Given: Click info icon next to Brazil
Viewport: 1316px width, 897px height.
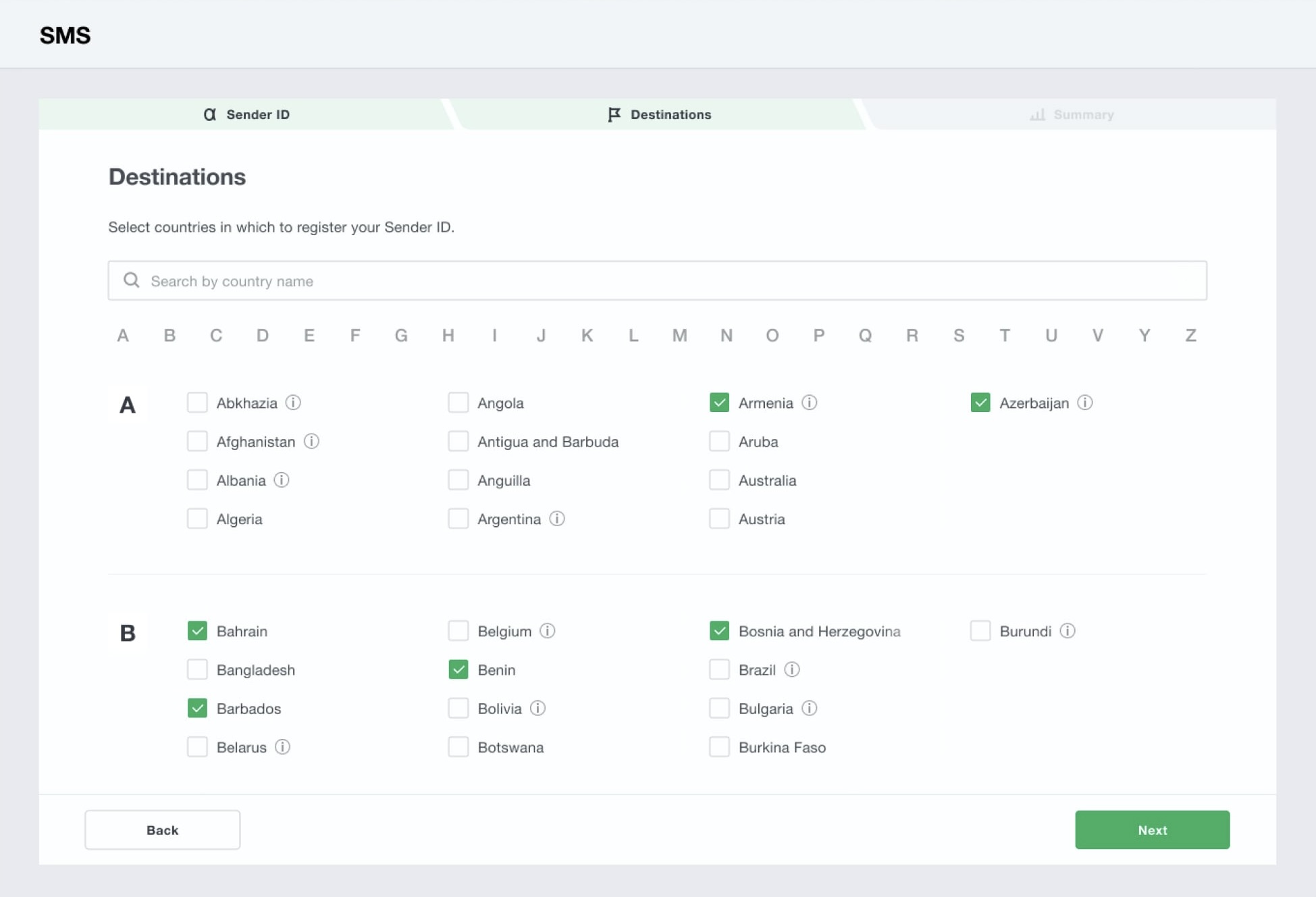Looking at the screenshot, I should click(x=791, y=669).
